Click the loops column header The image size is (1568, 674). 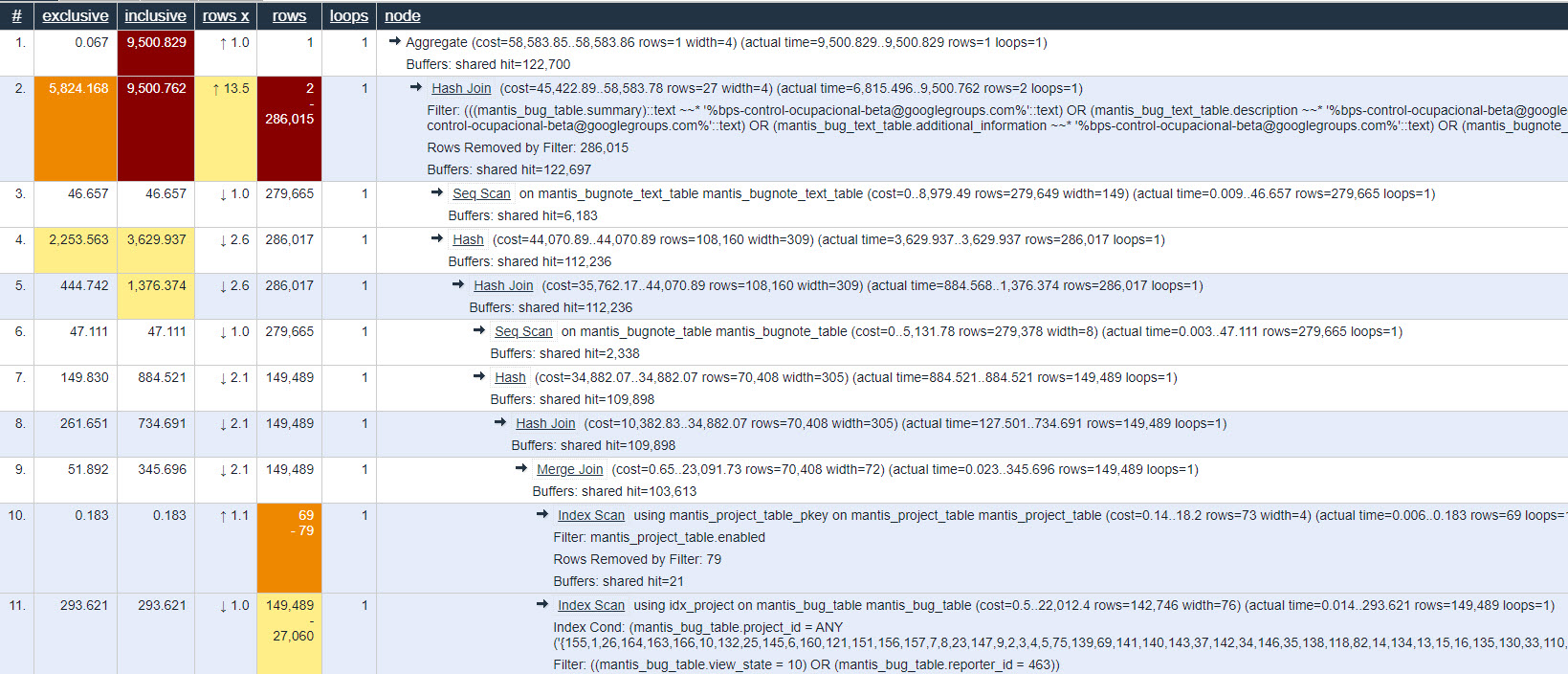[x=348, y=15]
